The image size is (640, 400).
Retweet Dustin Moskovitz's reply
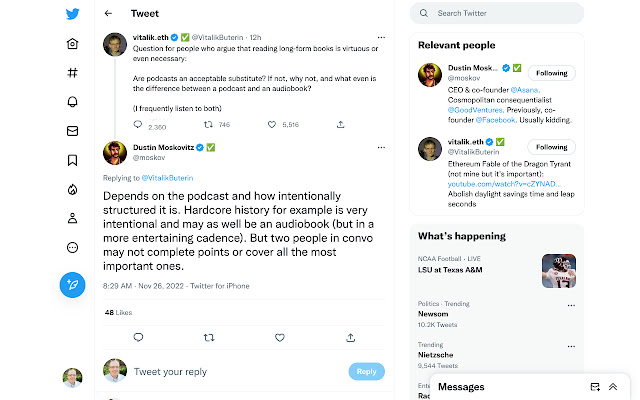click(x=209, y=338)
